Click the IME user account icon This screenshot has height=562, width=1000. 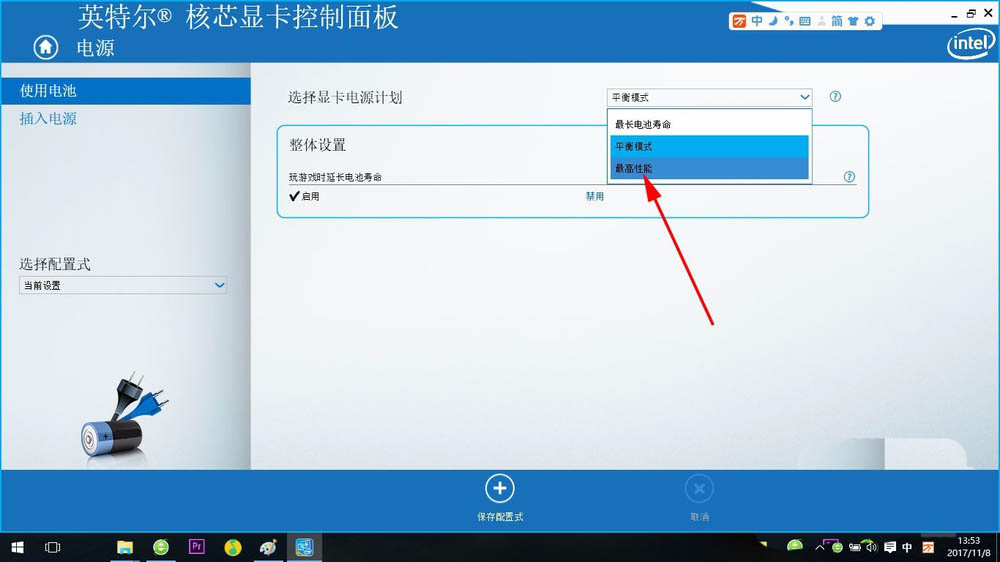[x=821, y=21]
